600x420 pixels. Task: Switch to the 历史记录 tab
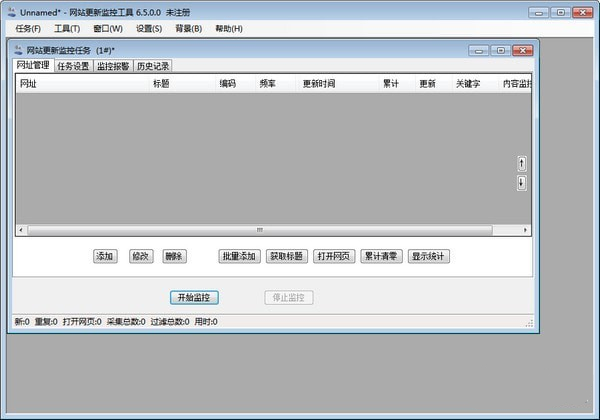(x=153, y=66)
